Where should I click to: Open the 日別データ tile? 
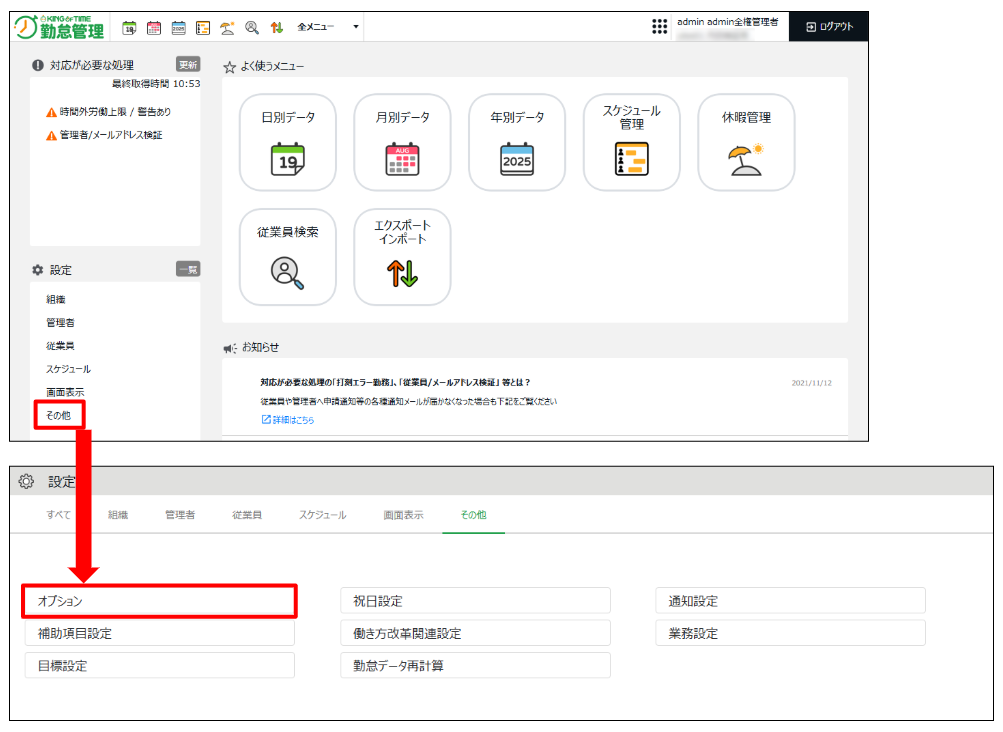pos(288,142)
